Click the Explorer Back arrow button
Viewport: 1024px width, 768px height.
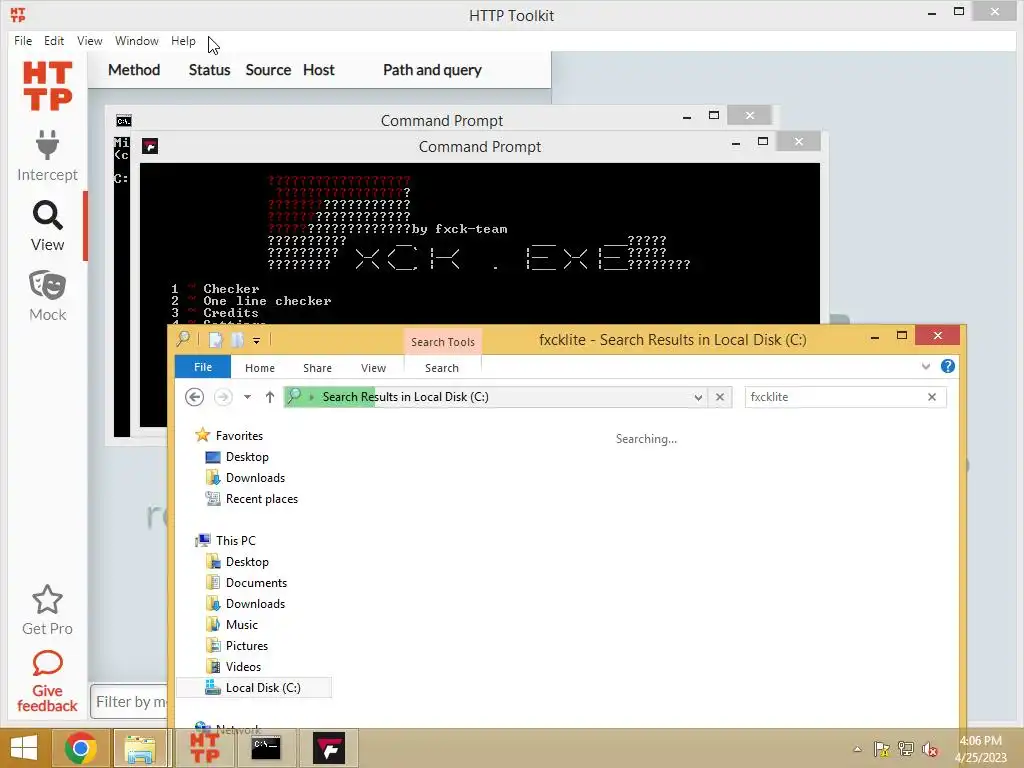pyautogui.click(x=195, y=397)
